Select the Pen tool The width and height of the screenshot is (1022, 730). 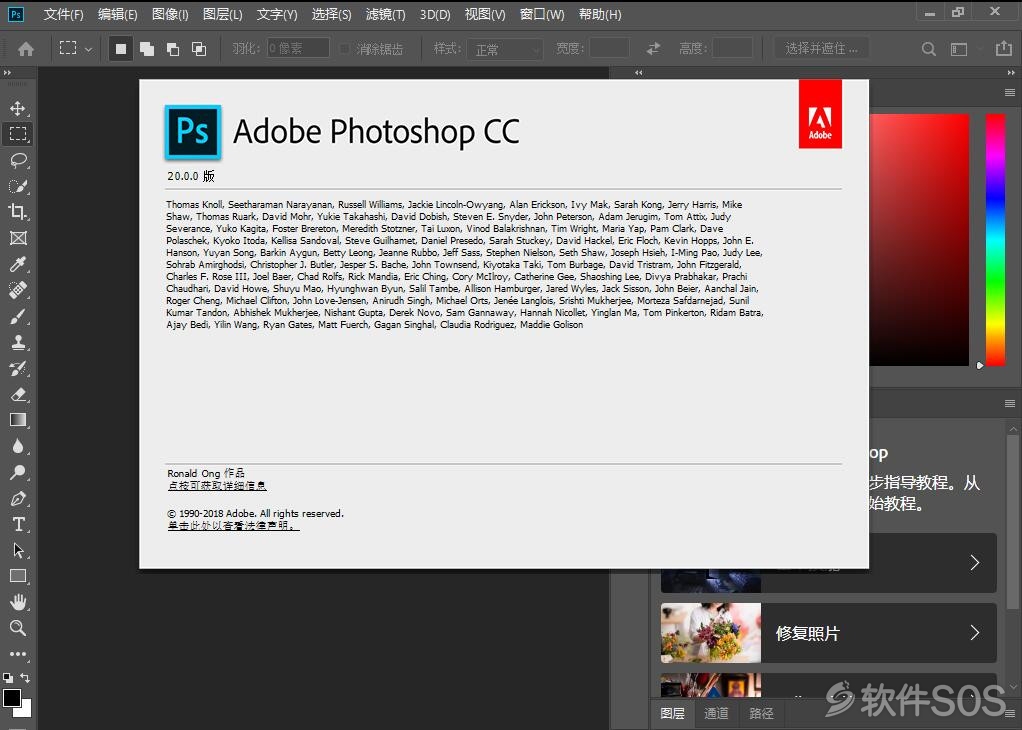tap(18, 499)
